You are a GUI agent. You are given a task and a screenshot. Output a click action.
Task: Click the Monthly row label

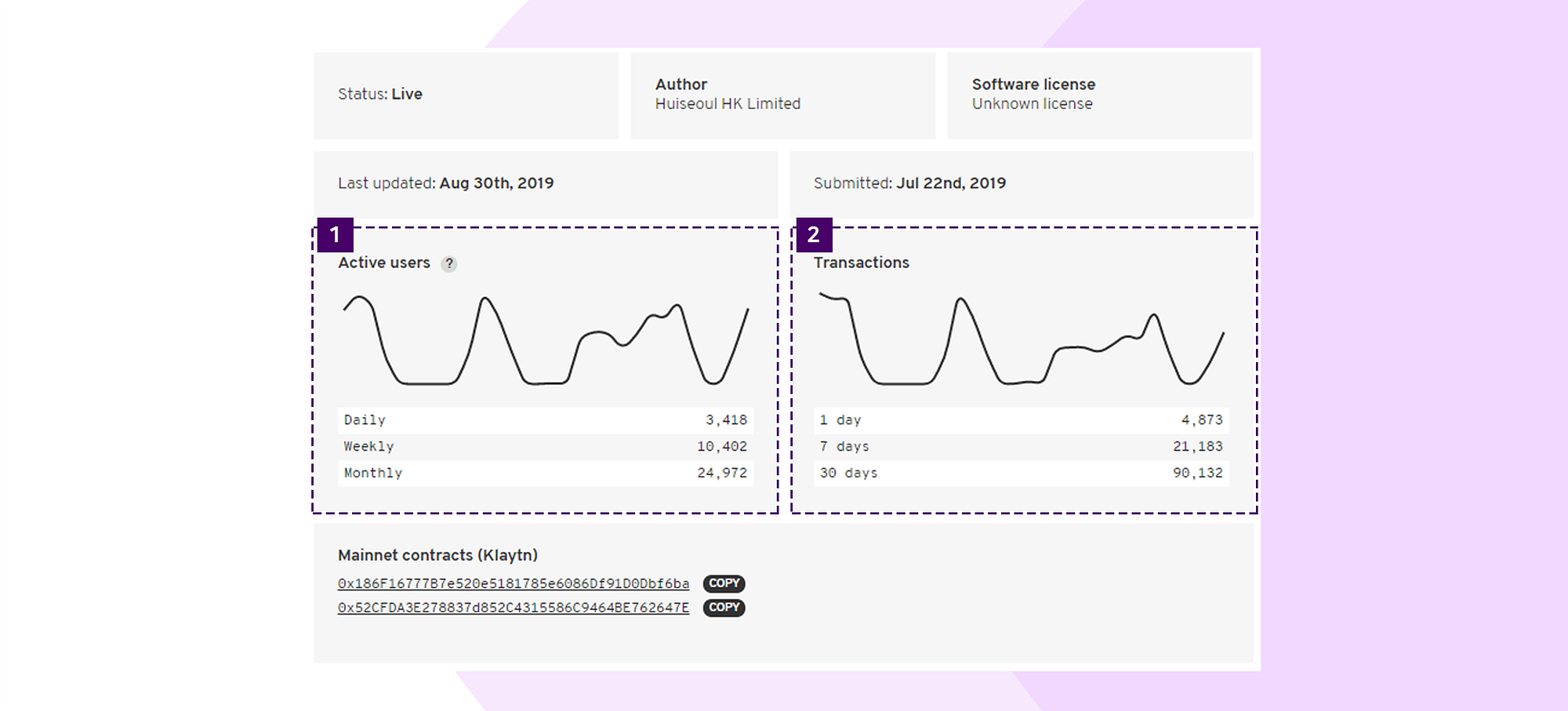pyautogui.click(x=373, y=473)
